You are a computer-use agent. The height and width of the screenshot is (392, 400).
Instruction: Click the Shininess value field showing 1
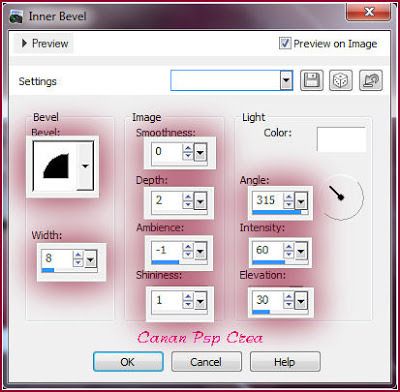click(x=167, y=300)
